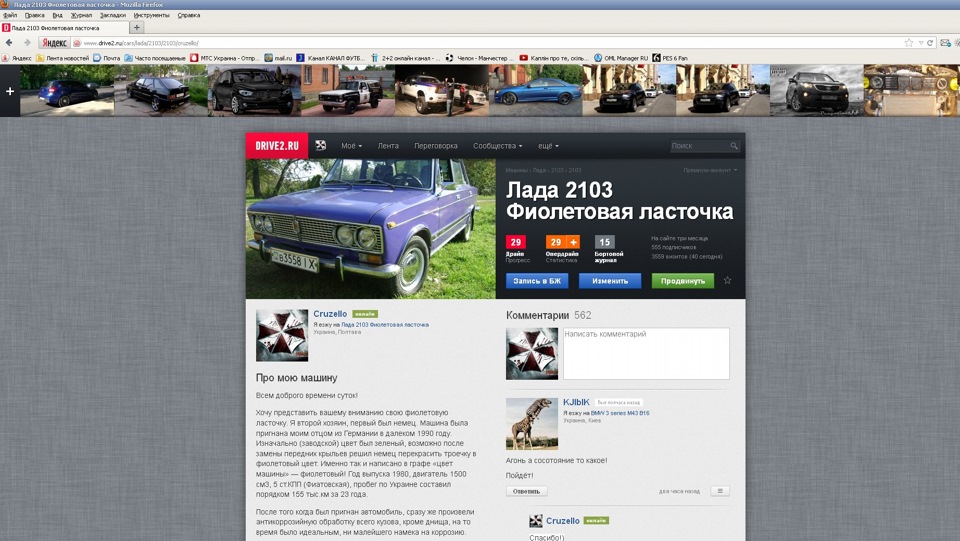Open the Челси - Манчестер bookmark
Viewport: 960px width, 541px height.
pyautogui.click(x=480, y=58)
